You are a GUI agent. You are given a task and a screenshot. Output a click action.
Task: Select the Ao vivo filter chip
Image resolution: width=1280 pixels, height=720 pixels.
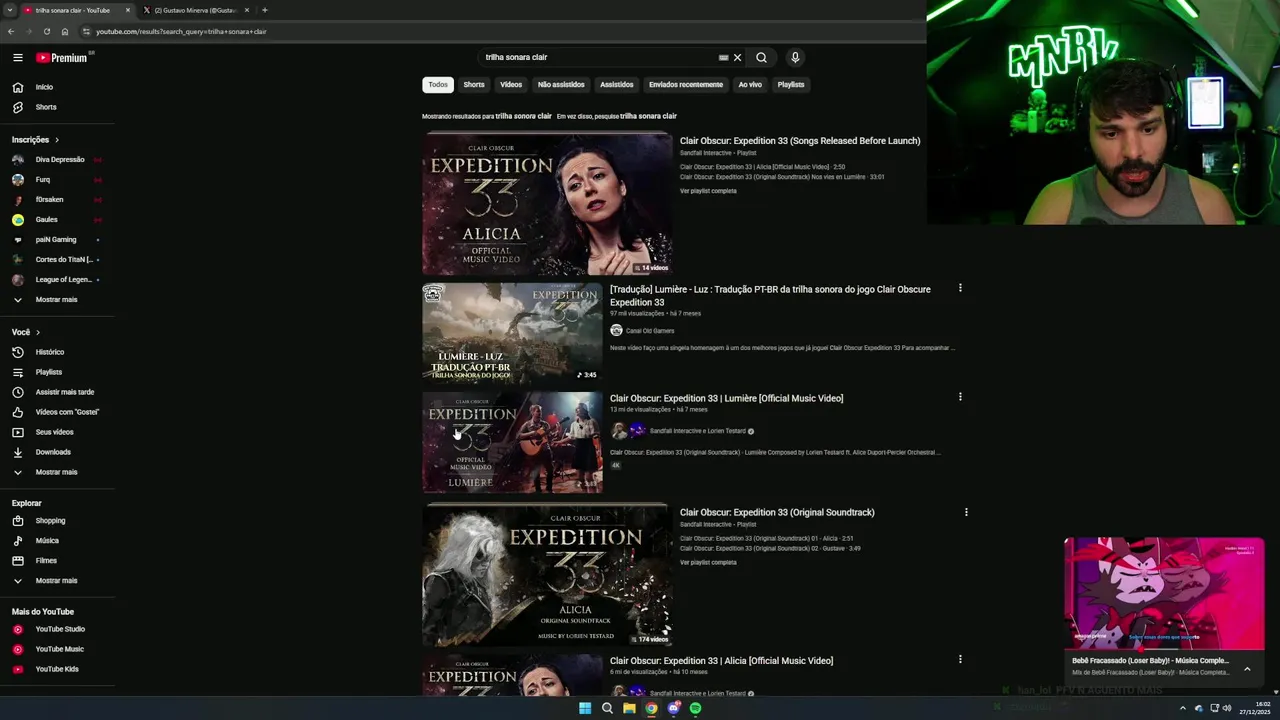(750, 85)
